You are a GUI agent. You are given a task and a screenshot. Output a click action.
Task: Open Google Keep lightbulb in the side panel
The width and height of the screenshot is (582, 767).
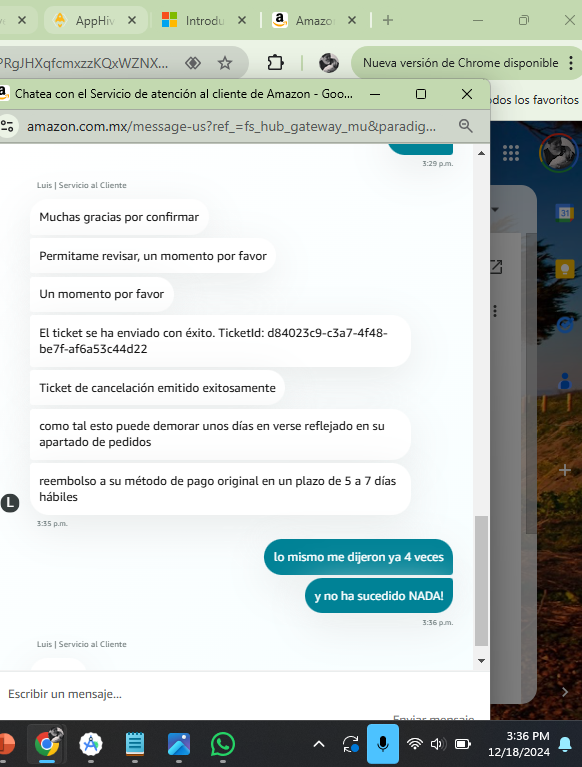click(x=565, y=269)
